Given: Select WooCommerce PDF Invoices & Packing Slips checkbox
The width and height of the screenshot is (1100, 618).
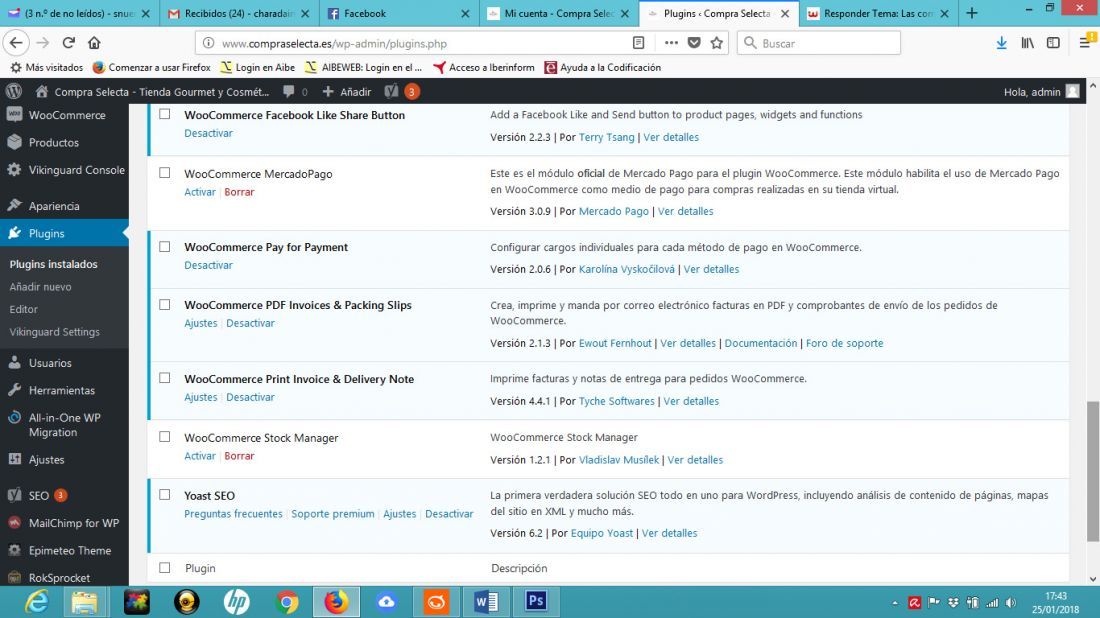Looking at the screenshot, I should 164,304.
